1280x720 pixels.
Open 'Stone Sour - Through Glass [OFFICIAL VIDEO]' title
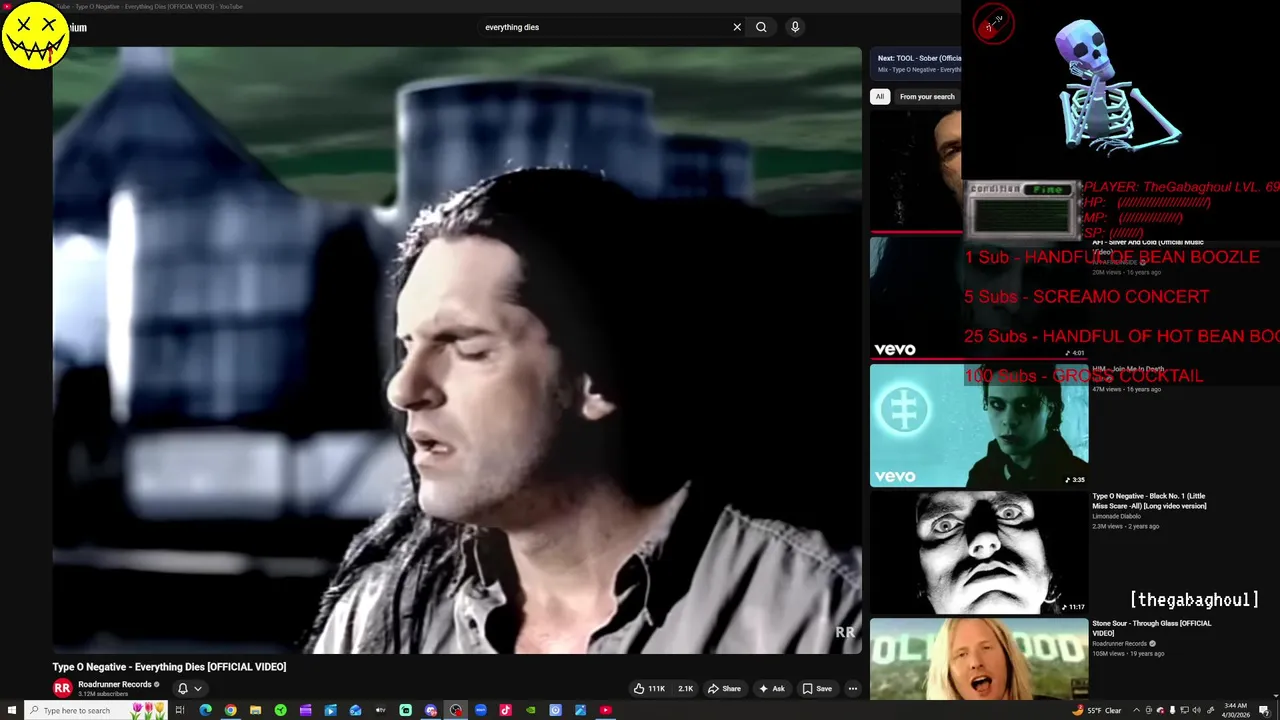pos(1151,628)
